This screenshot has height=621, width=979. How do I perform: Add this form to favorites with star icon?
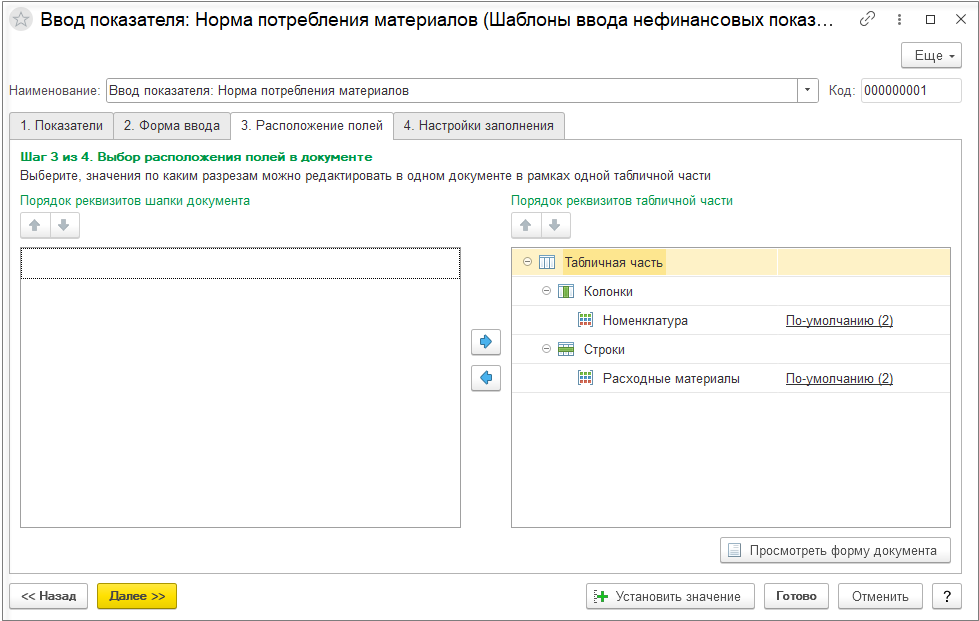coord(21,20)
